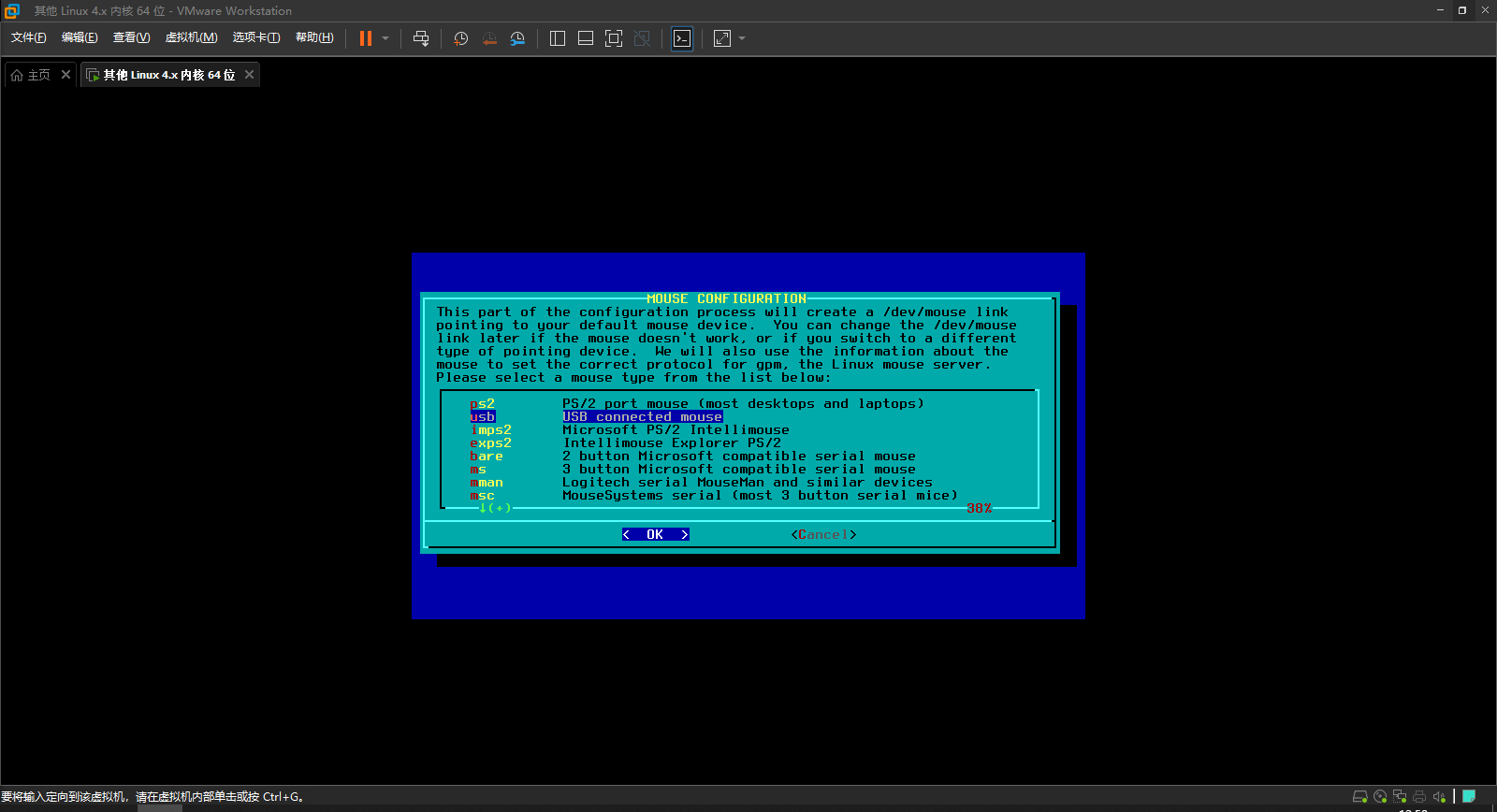Click the Unity mode icon
The width and height of the screenshot is (1497, 812).
642,38
